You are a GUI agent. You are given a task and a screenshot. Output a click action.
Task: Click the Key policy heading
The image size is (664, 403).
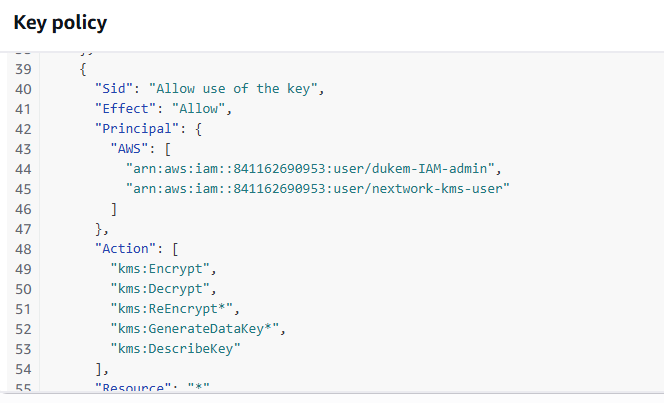(x=60, y=23)
